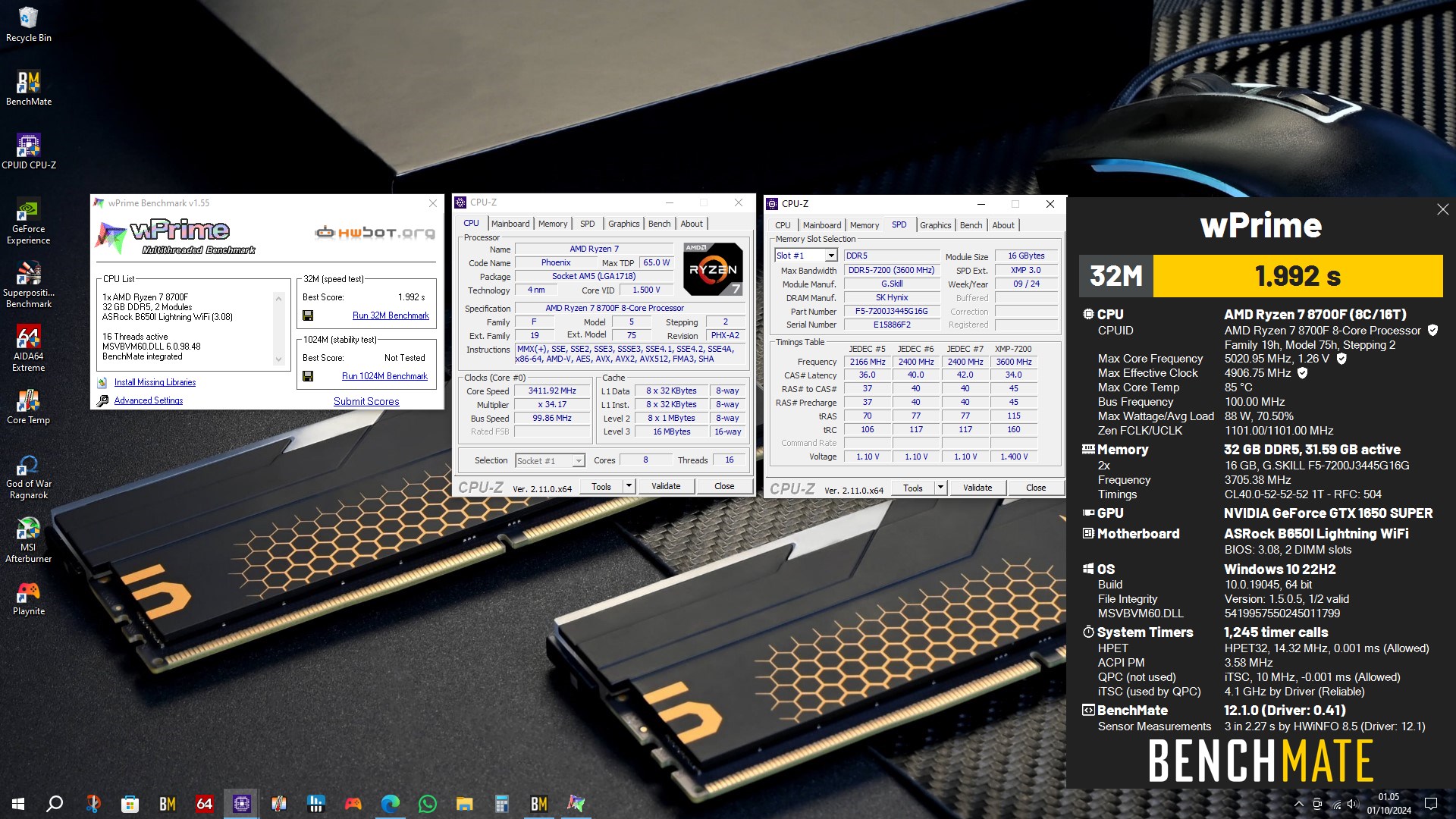The height and width of the screenshot is (819, 1456).
Task: Click the verified shield next to CPUID value
Action: point(1432,331)
